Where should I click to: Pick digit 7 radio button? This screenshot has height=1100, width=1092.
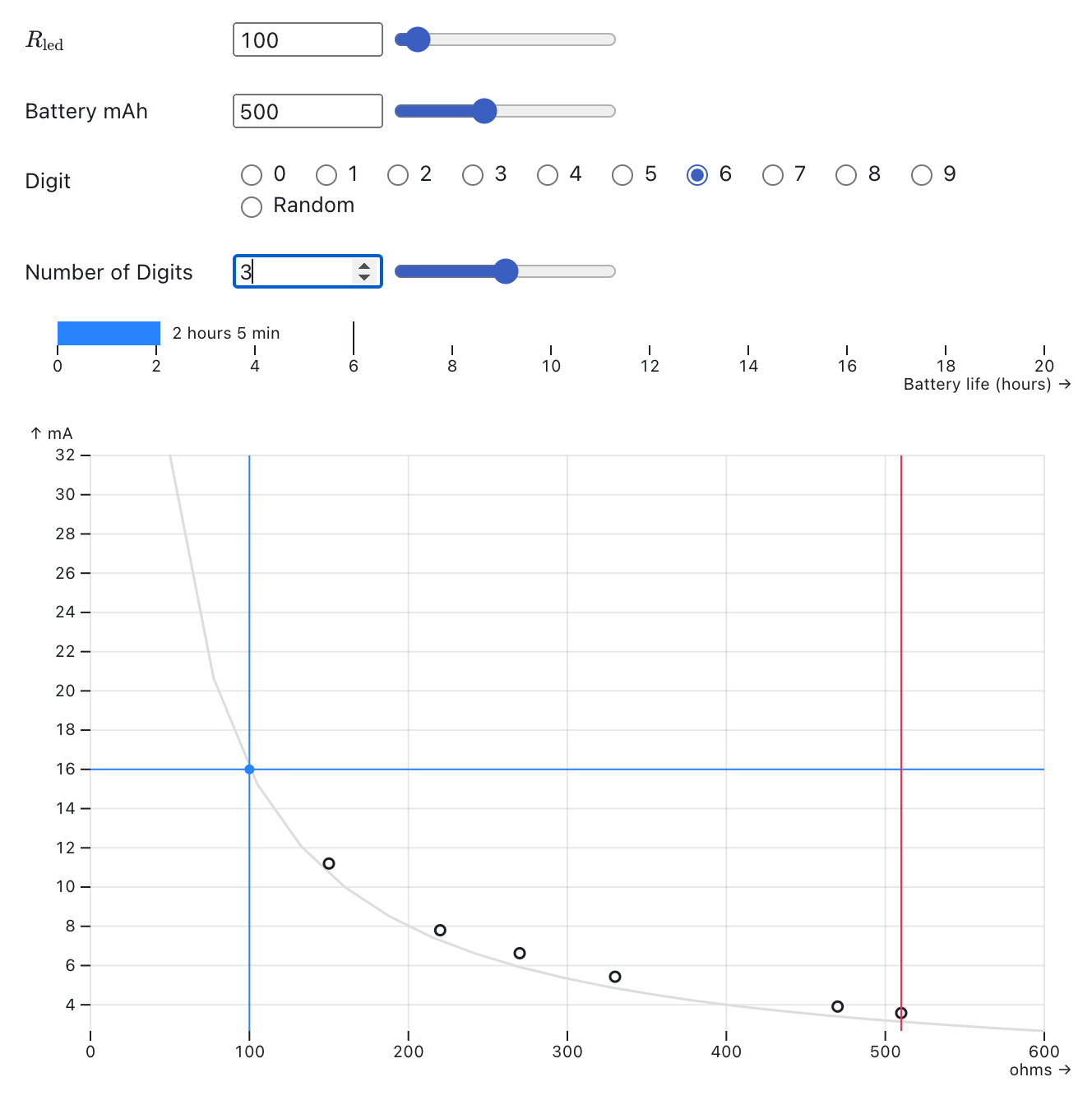pos(773,175)
